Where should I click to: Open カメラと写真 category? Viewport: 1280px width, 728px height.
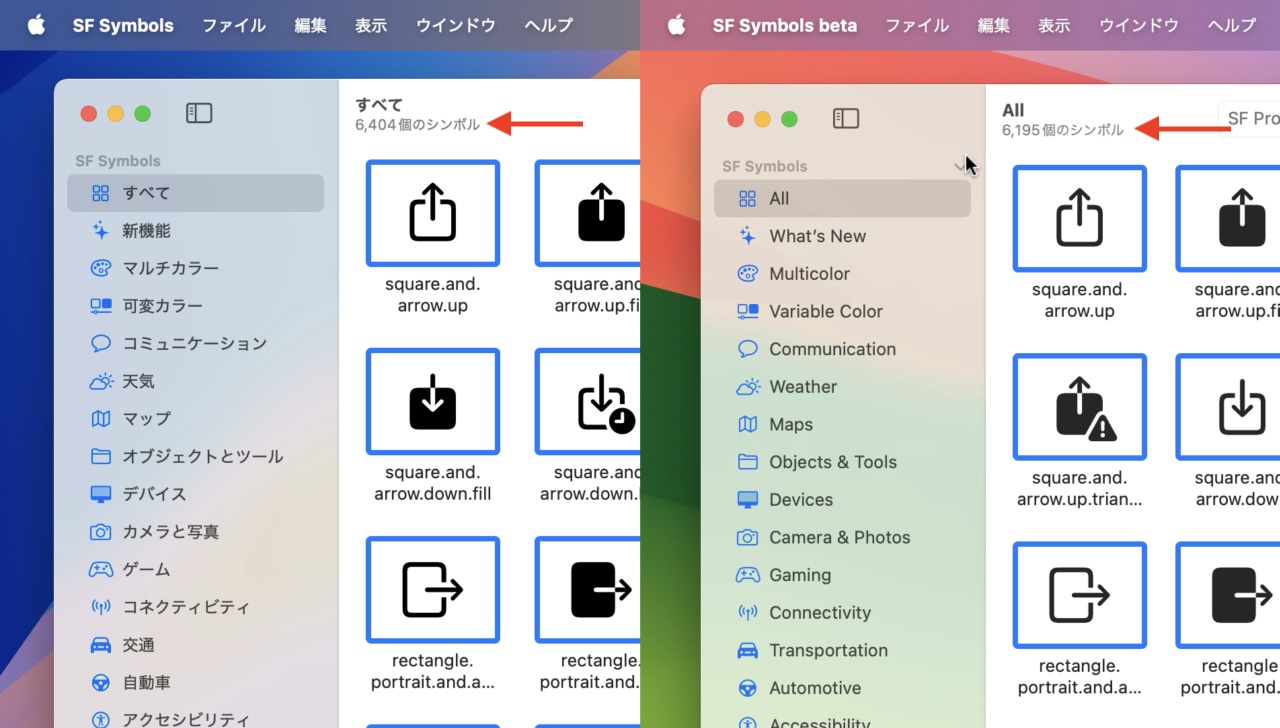point(196,532)
